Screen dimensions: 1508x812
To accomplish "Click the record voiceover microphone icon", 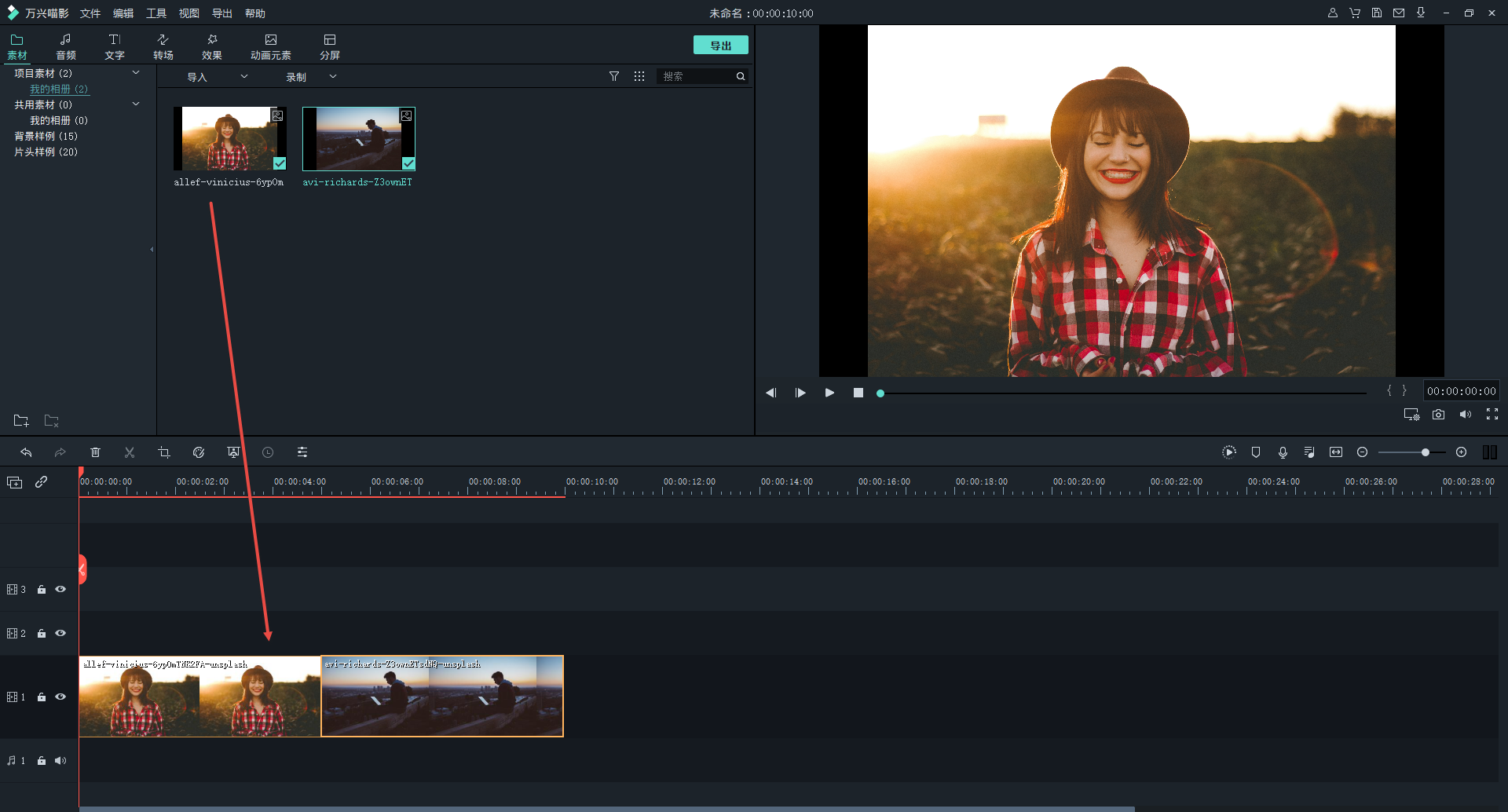I will (1283, 452).
